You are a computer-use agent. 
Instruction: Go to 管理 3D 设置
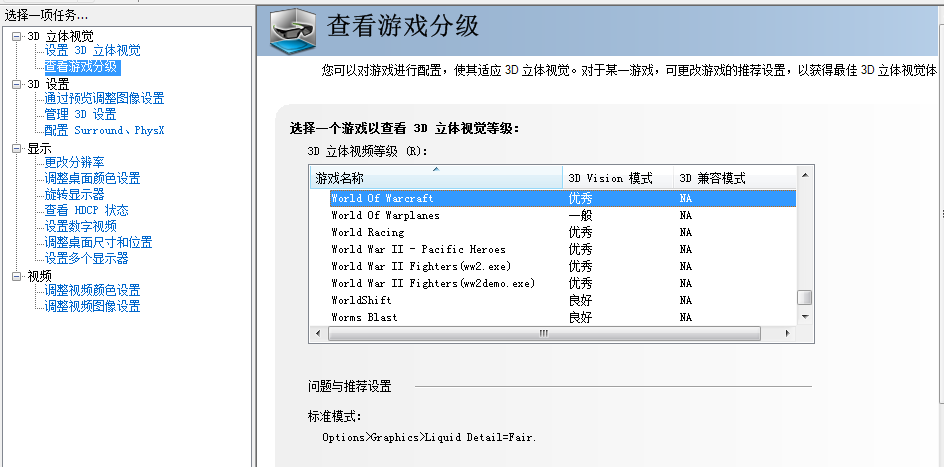pyautogui.click(x=80, y=115)
